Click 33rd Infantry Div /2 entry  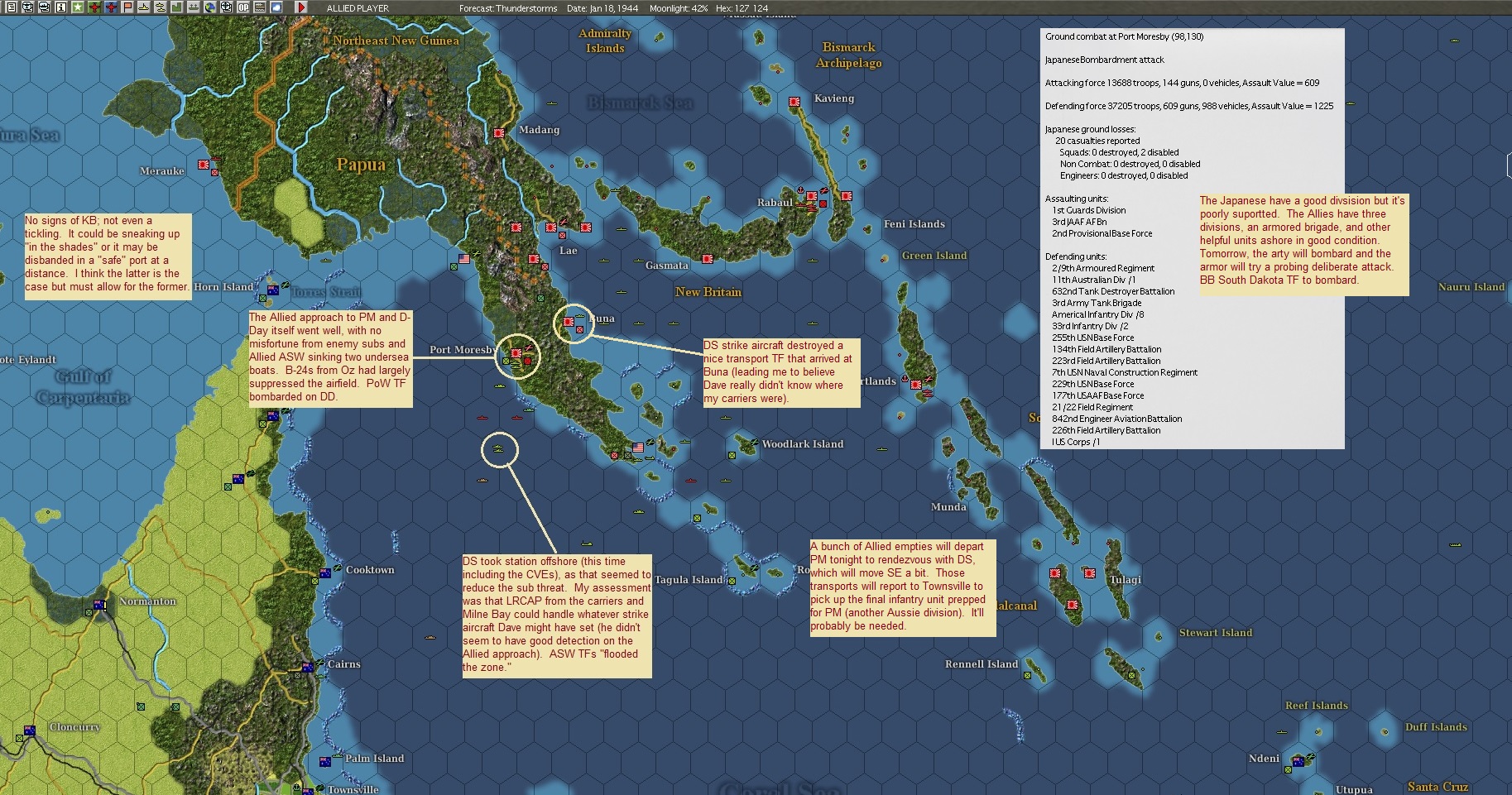(x=1090, y=326)
